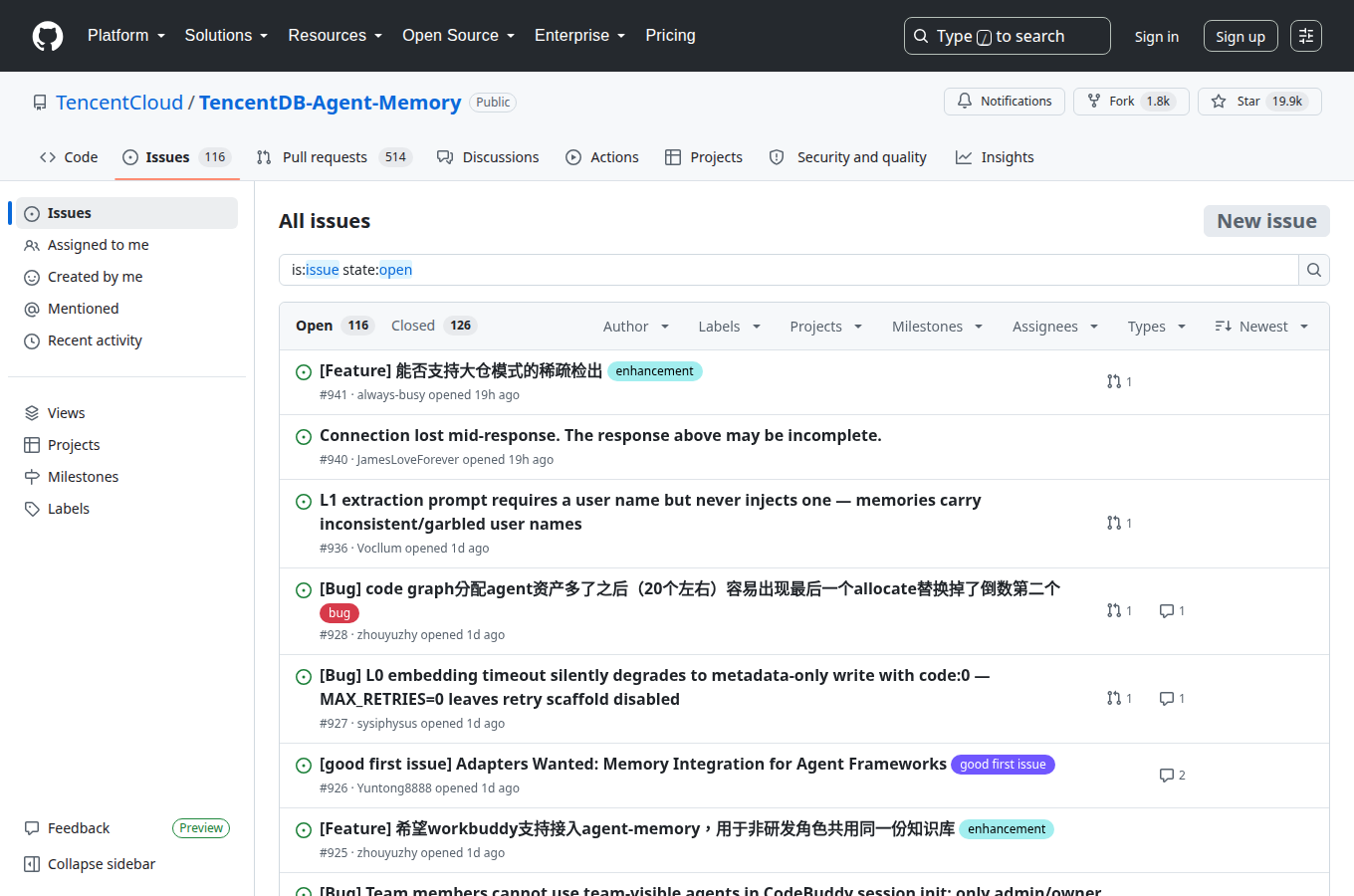
Task: Open the Discussions tab
Action: (488, 157)
